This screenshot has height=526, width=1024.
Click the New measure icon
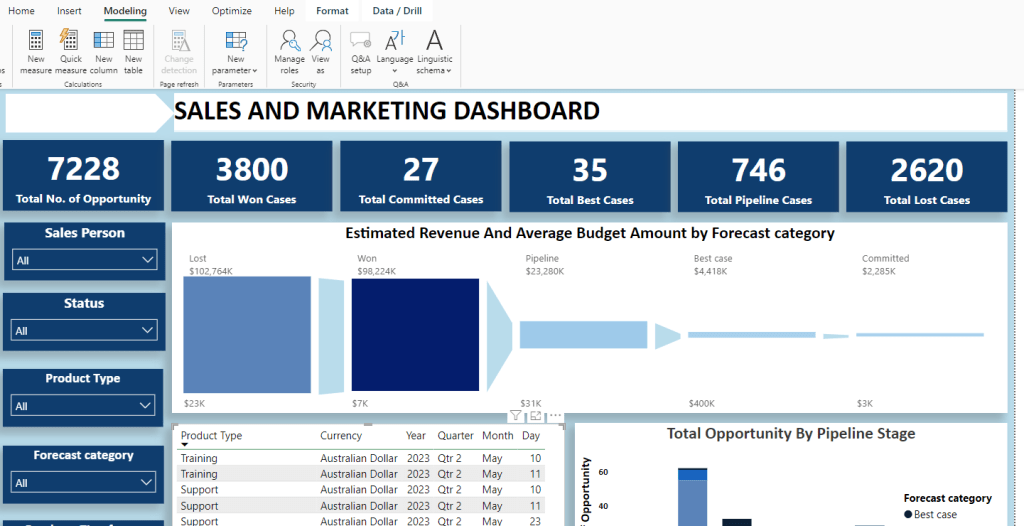(x=36, y=51)
